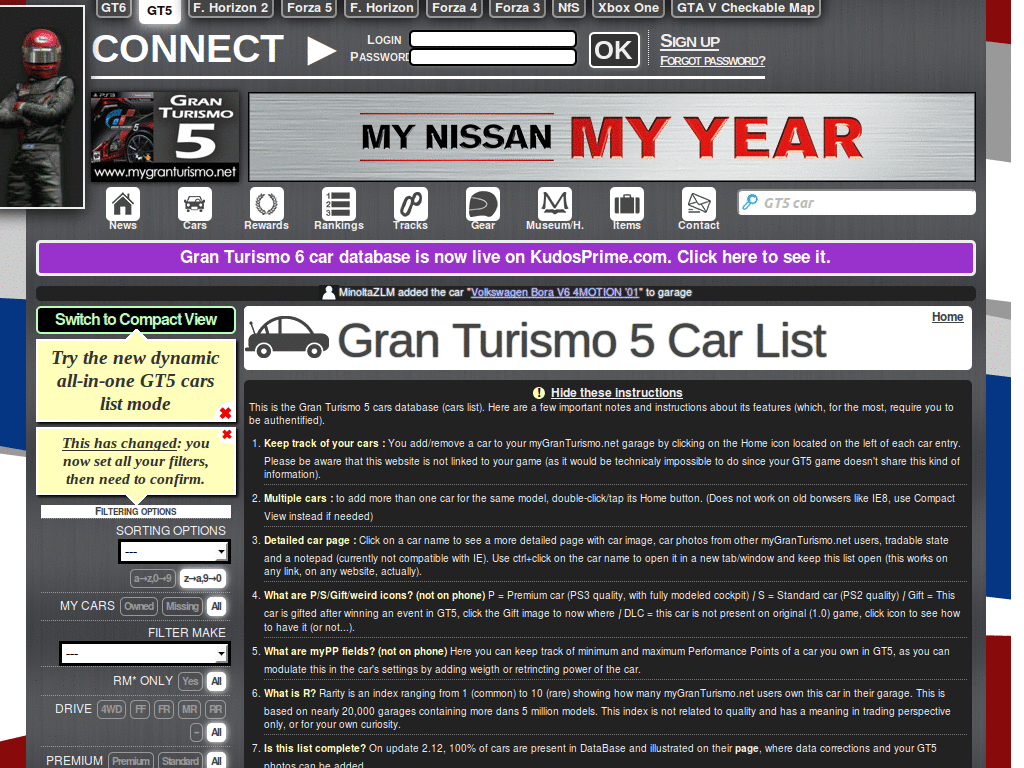Click the car icon beside Gran Turismo 5 Car List
This screenshot has height=768, width=1024.
[x=287, y=337]
